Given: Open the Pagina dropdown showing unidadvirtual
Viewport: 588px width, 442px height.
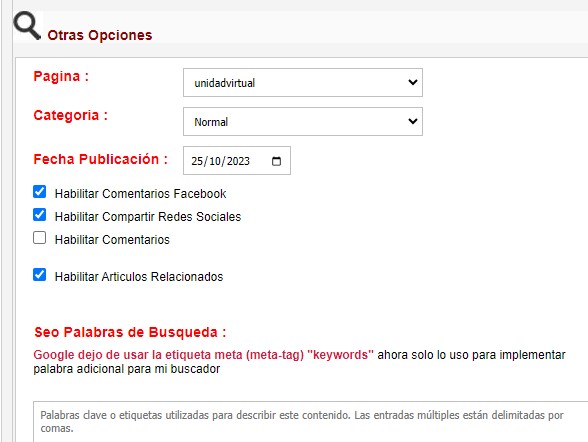Looking at the screenshot, I should pyautogui.click(x=303, y=82).
